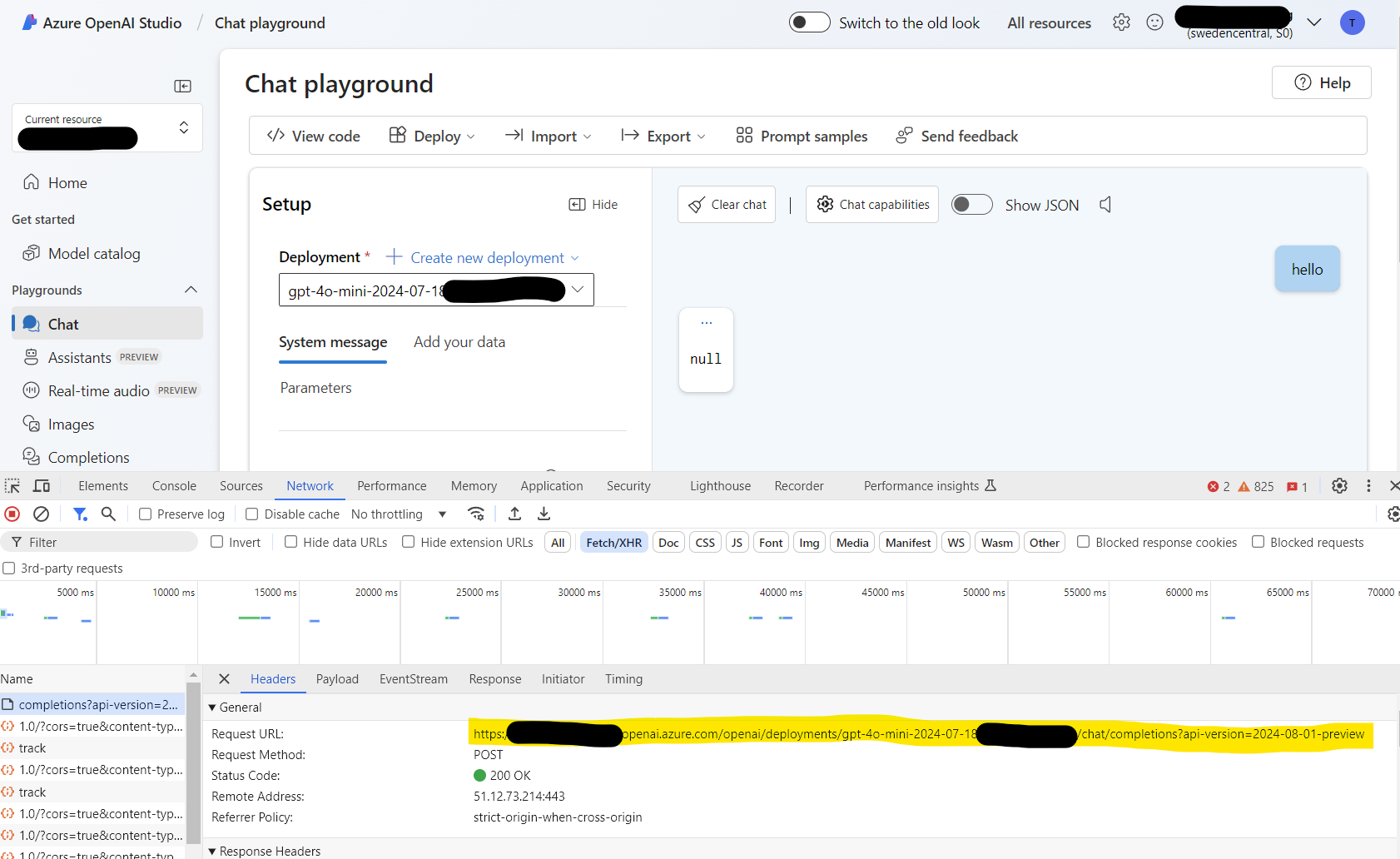Open the Import dropdown
1400x859 pixels.
point(549,136)
